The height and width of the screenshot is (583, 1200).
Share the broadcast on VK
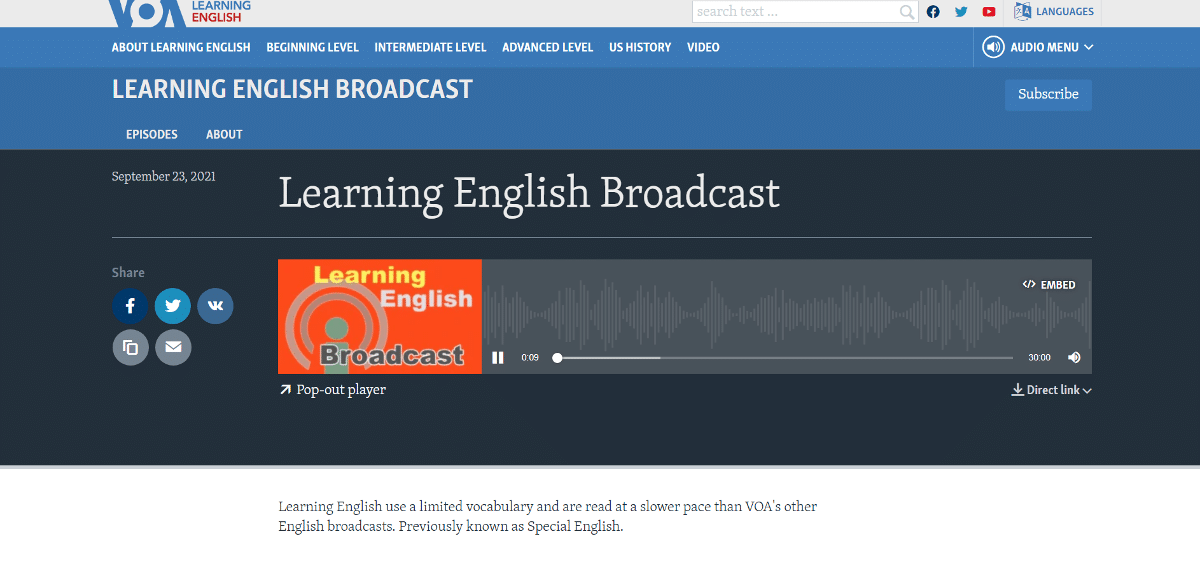(215, 306)
